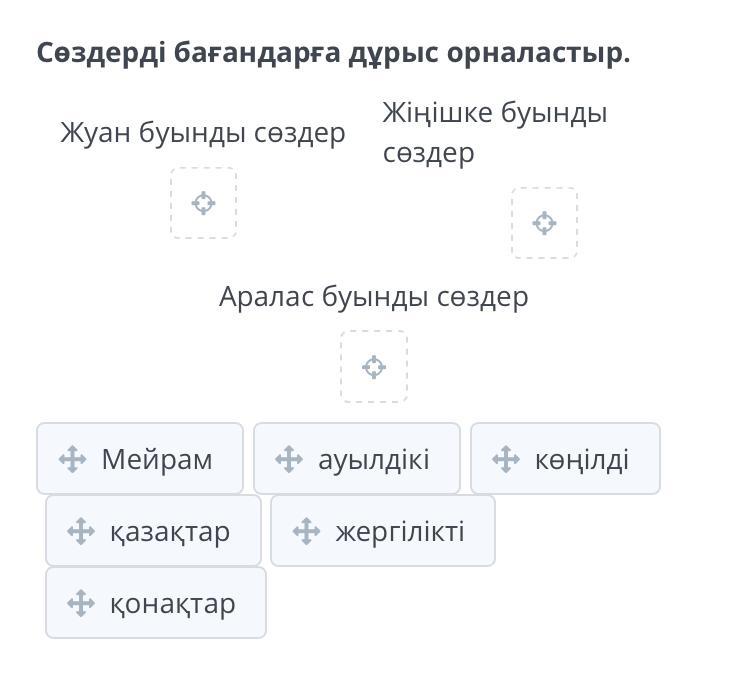Screen dimensions: 750x698
Task: Click the target icon under Жіңішке буынды сөздер
Action: (x=545, y=223)
